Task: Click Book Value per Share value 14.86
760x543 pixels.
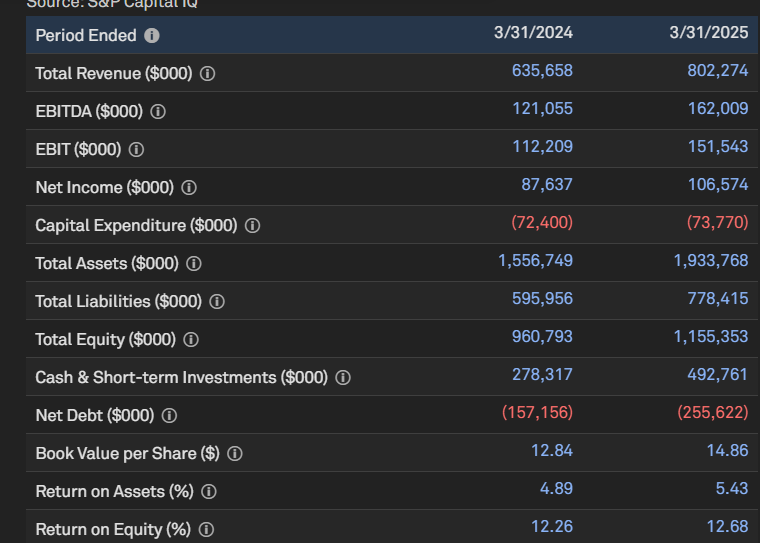Action: tap(728, 451)
